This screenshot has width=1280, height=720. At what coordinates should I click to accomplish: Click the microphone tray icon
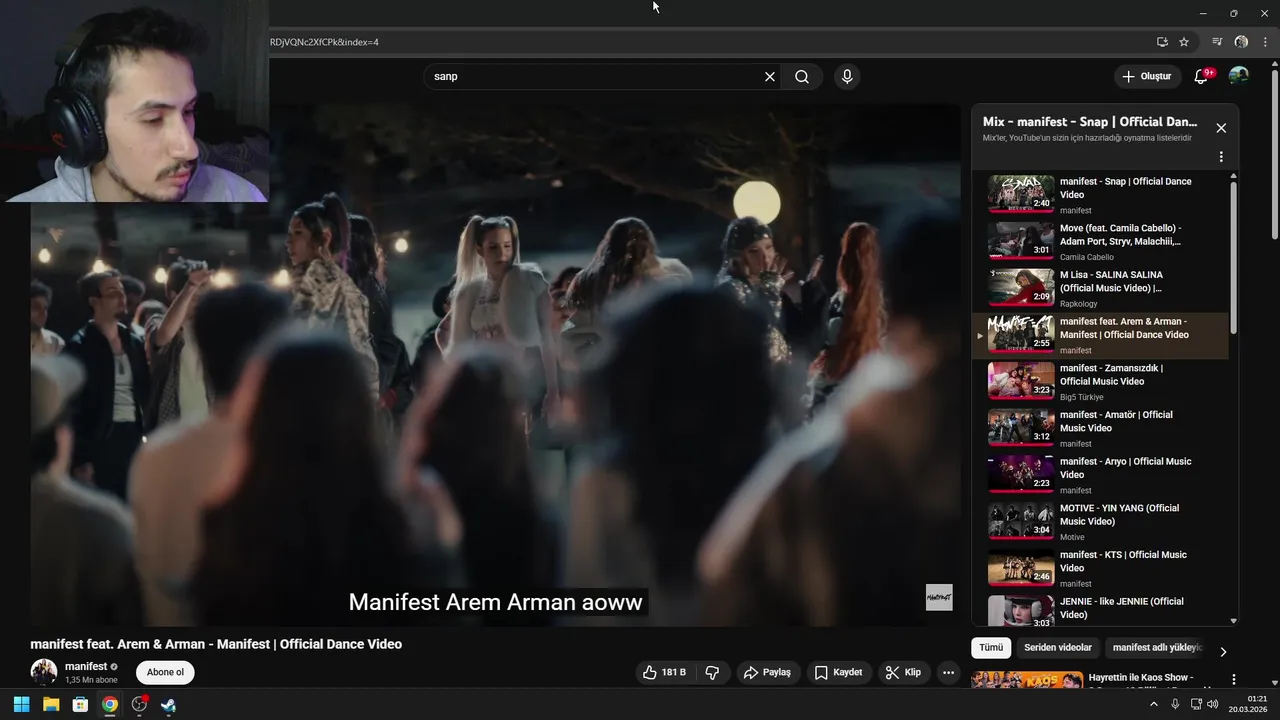1175,704
